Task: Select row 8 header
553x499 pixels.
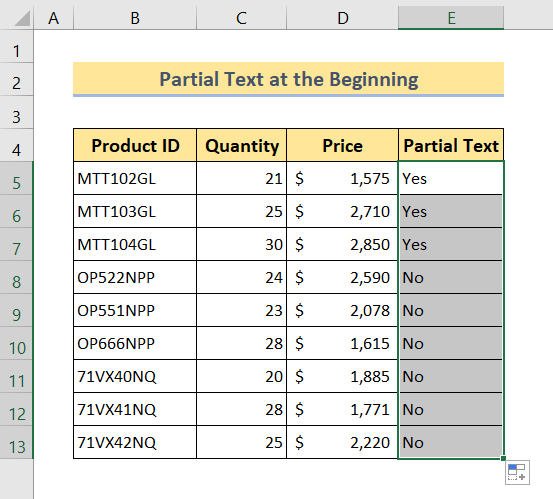Action: pyautogui.click(x=17, y=278)
